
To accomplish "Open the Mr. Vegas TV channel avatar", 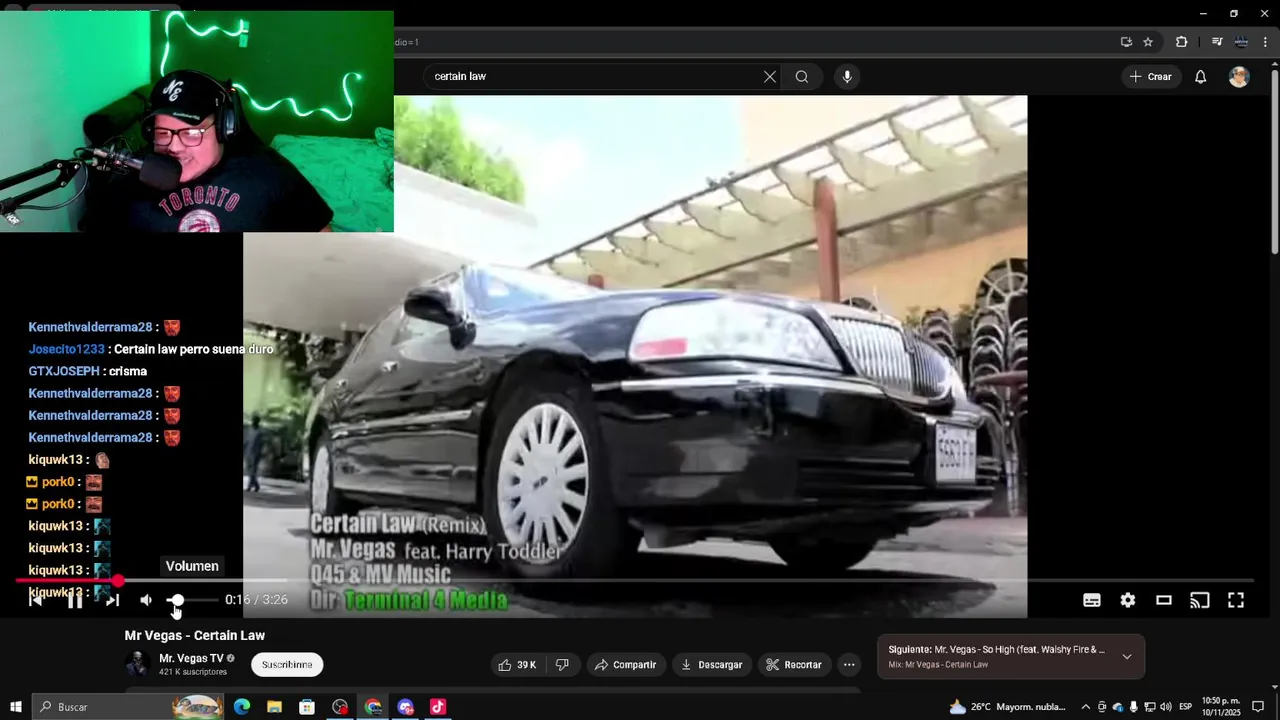I will tap(137, 664).
